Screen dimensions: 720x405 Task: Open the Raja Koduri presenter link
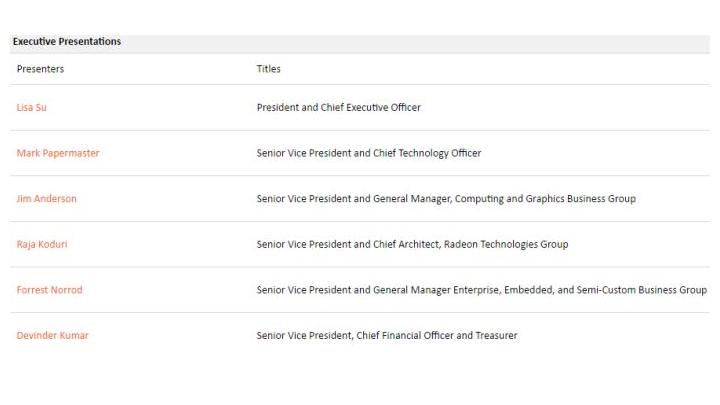42,244
